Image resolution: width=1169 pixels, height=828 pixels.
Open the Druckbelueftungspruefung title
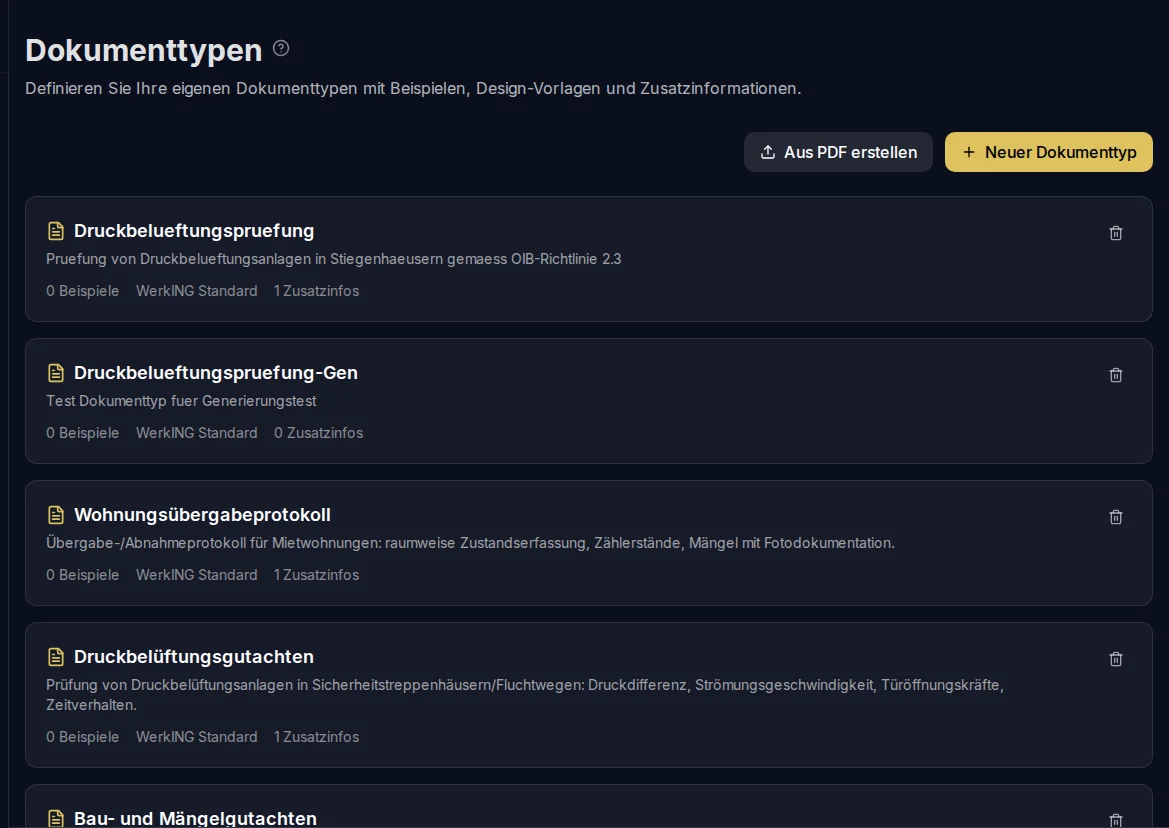coord(194,231)
